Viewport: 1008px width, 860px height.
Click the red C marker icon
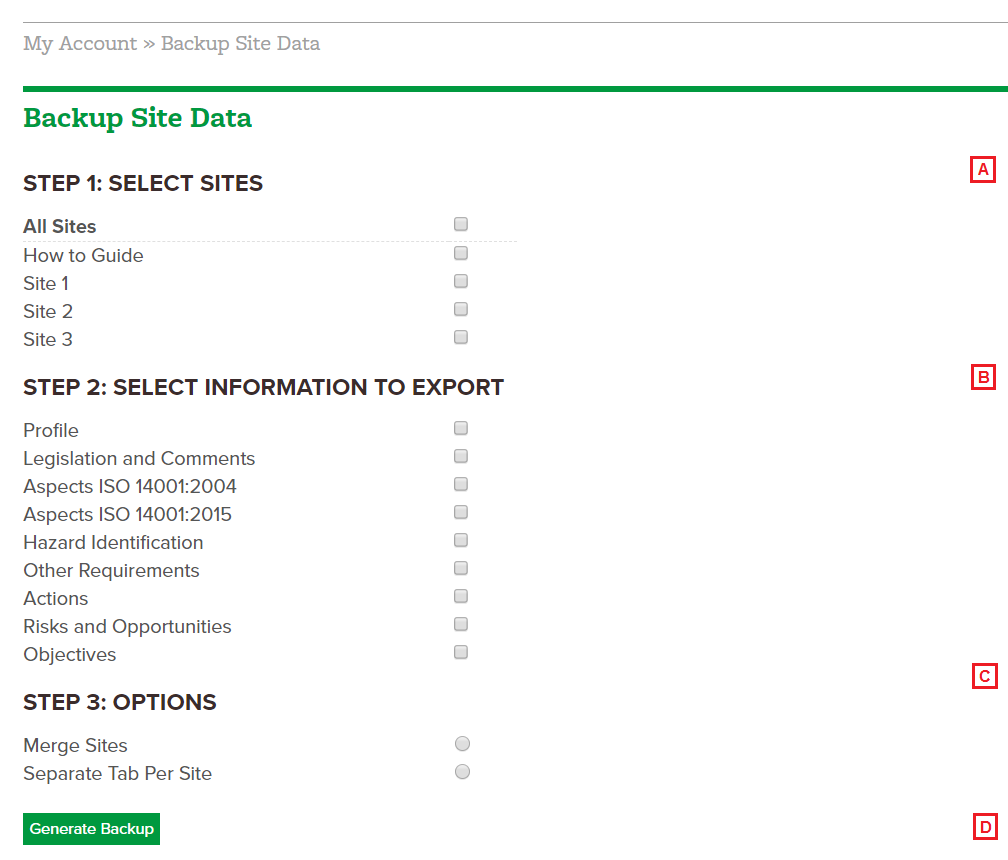984,676
